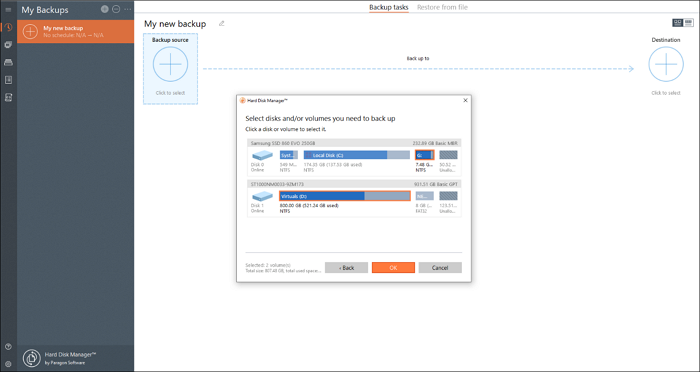Open the help icon in the sidebar
The height and width of the screenshot is (372, 700).
pyautogui.click(x=8, y=347)
